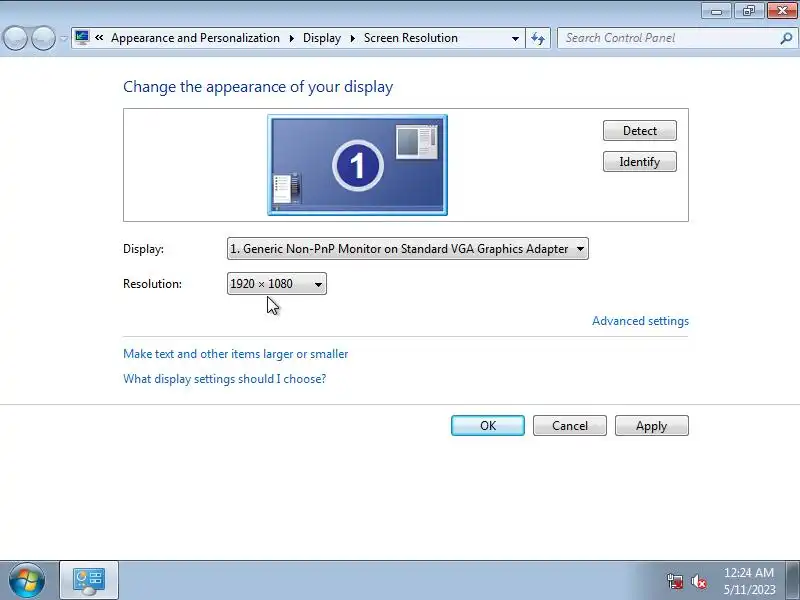The image size is (800, 600).
Task: Click the taskbar clock
Action: 749,581
